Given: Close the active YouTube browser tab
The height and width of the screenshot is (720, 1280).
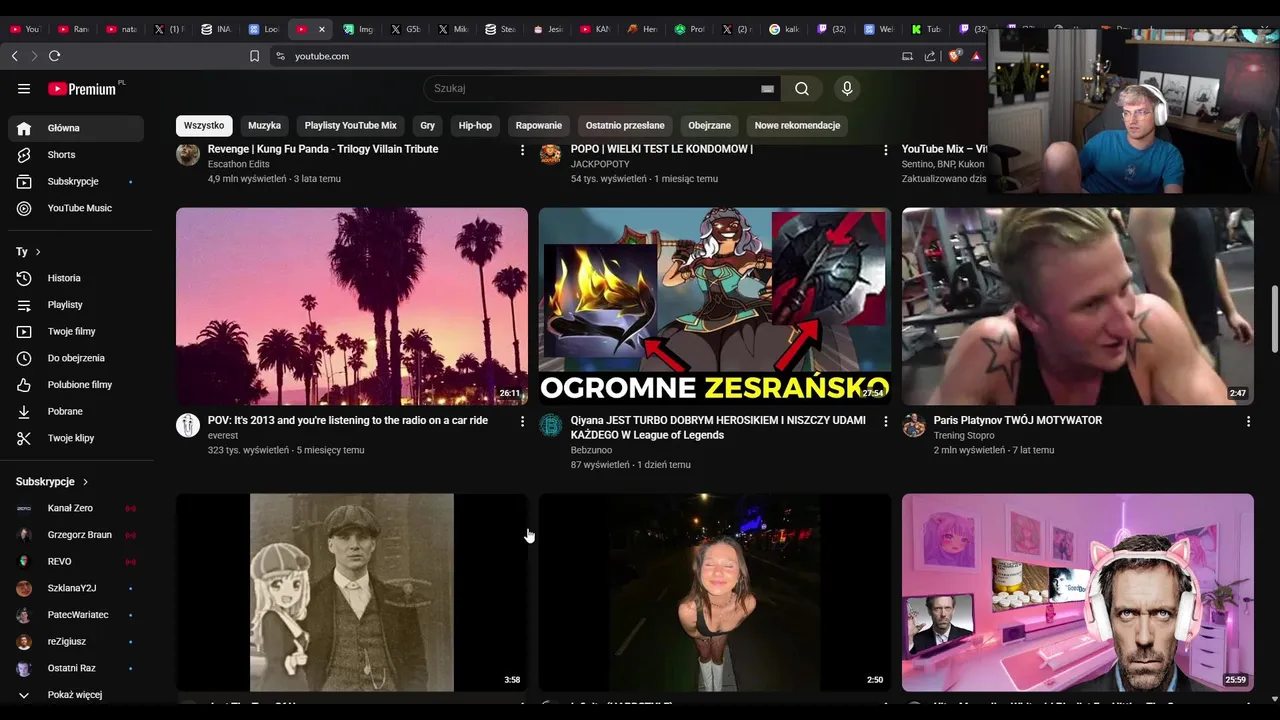Looking at the screenshot, I should 321,29.
